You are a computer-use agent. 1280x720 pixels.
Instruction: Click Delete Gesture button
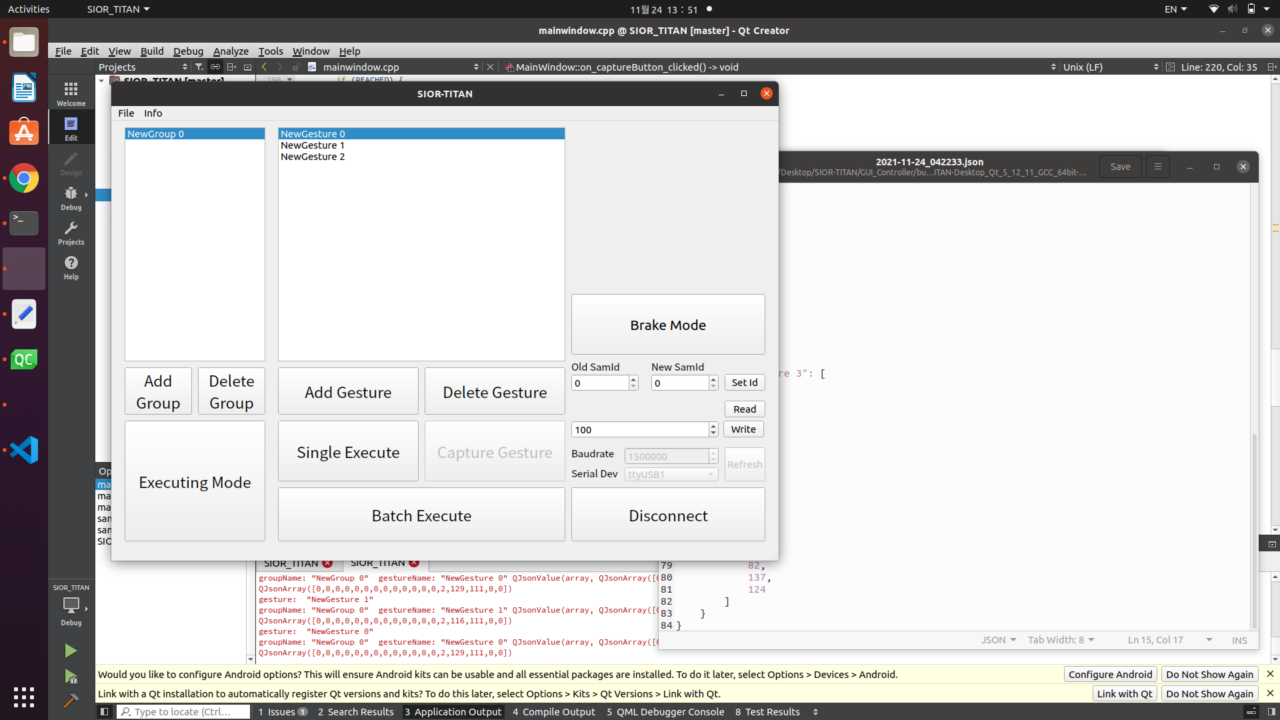click(495, 392)
